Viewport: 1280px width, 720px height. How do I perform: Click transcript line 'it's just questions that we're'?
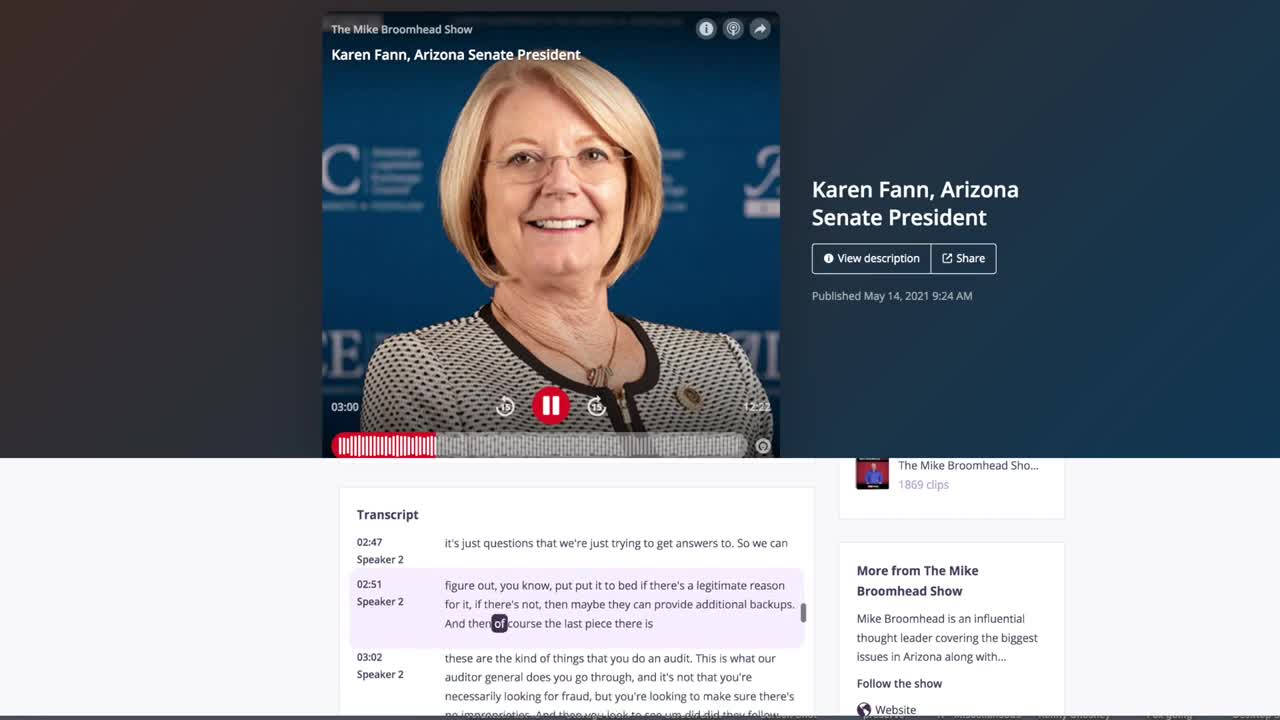click(x=616, y=543)
